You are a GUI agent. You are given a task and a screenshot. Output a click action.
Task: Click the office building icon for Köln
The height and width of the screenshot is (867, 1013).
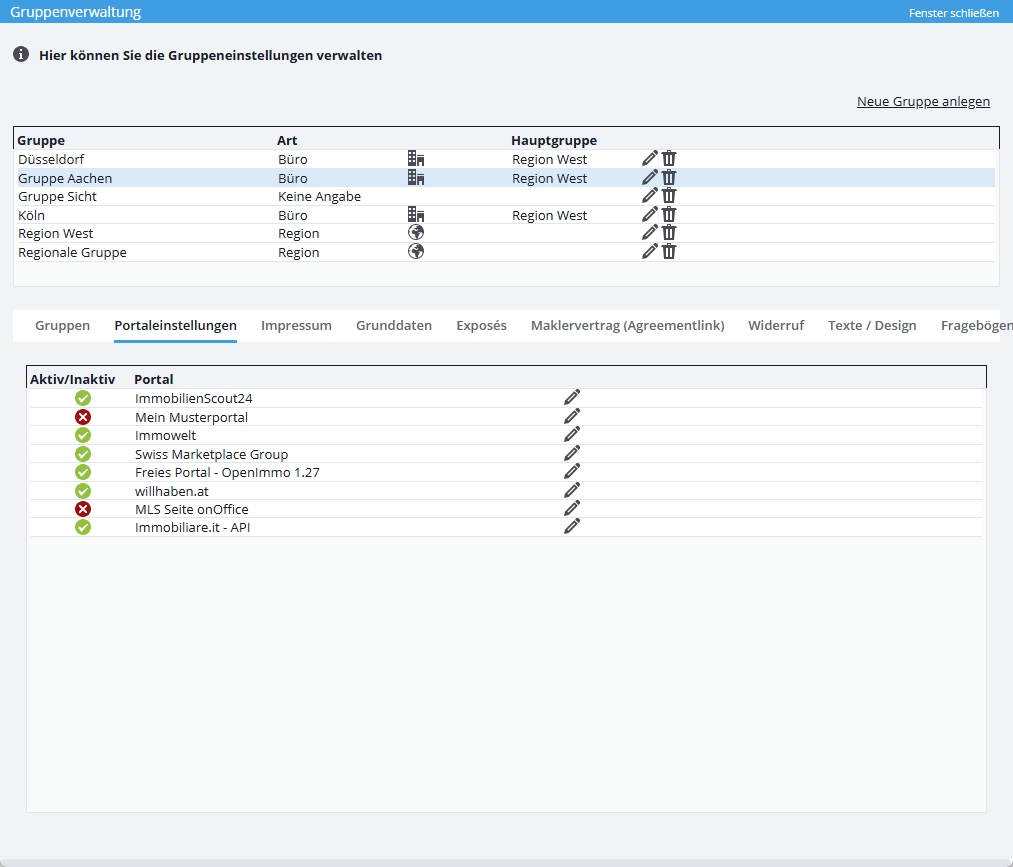[x=416, y=214]
